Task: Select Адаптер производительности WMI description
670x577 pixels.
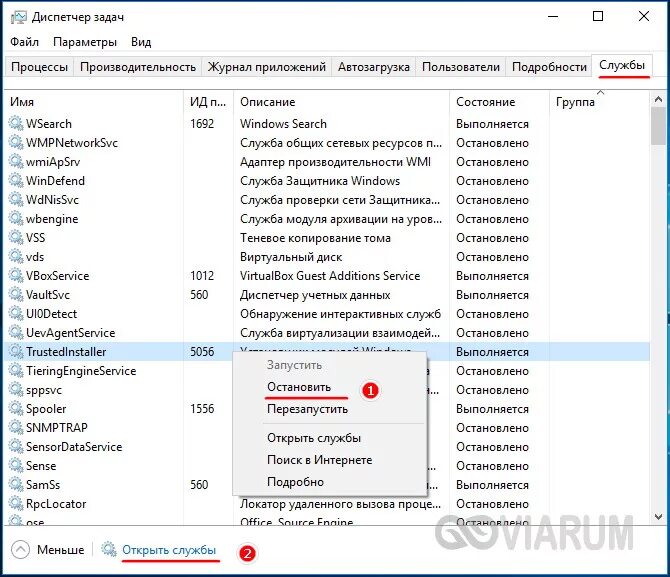Action: coord(335,162)
